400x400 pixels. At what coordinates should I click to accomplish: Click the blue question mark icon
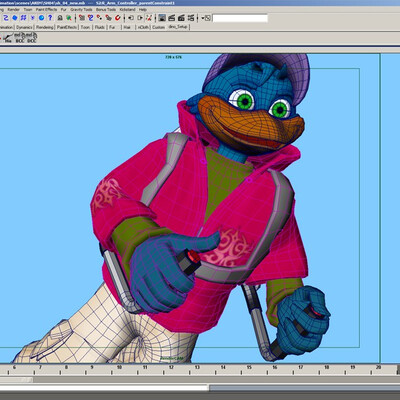(50, 18)
